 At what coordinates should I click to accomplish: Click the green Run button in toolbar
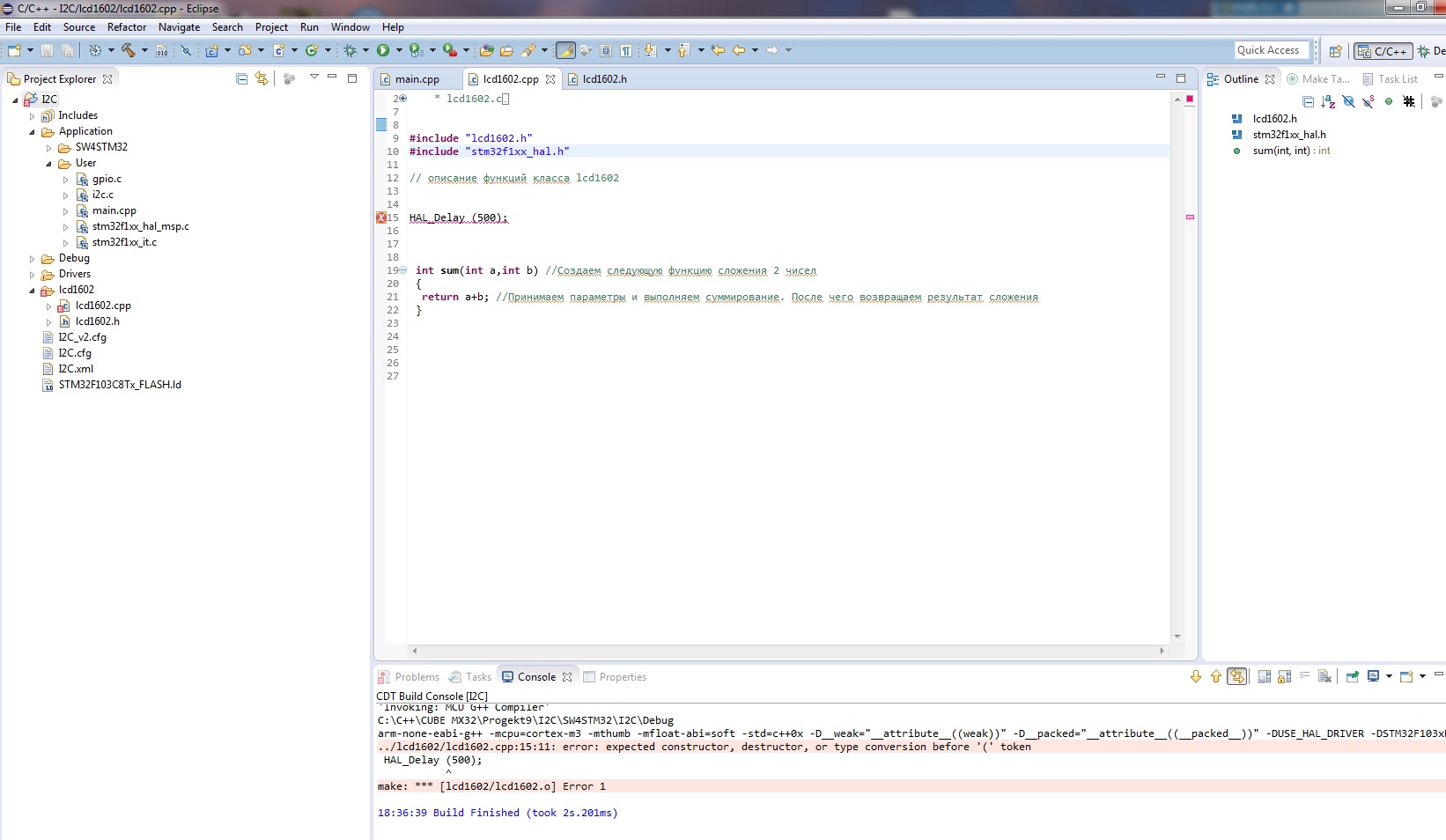(x=383, y=50)
